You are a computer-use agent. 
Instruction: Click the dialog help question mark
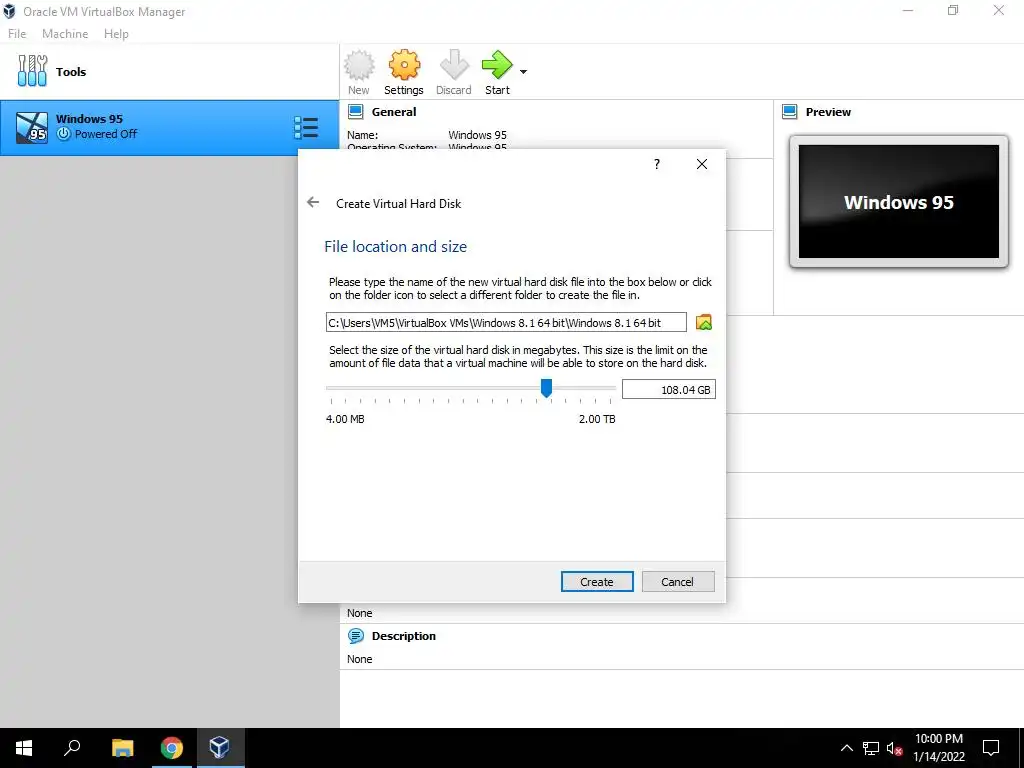(657, 164)
